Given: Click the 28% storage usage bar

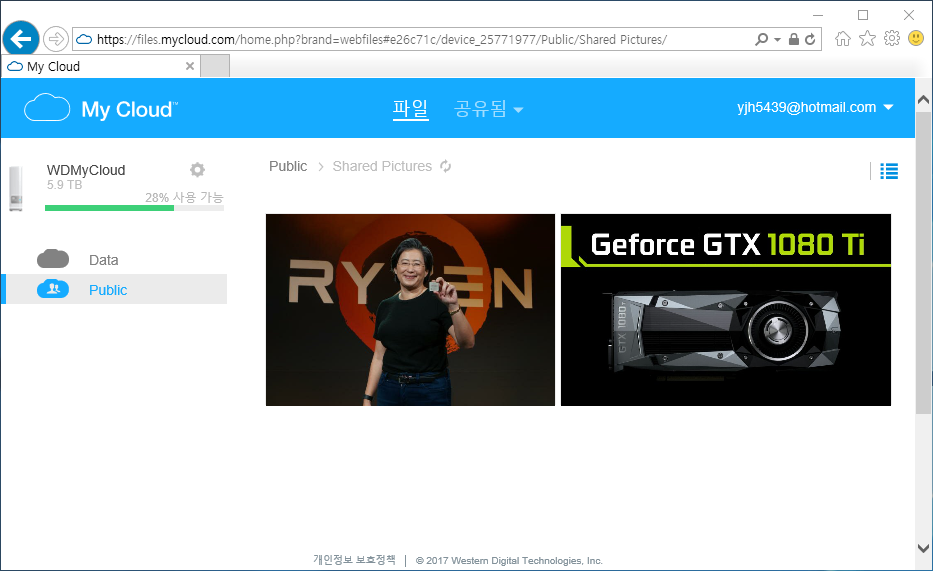Looking at the screenshot, I should pyautogui.click(x=134, y=208).
